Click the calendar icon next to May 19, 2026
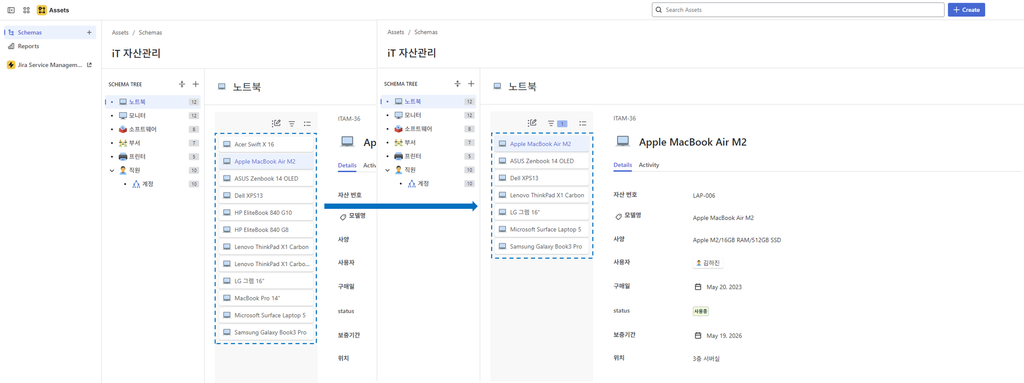Viewport: 1024px width, 383px height. [697, 335]
